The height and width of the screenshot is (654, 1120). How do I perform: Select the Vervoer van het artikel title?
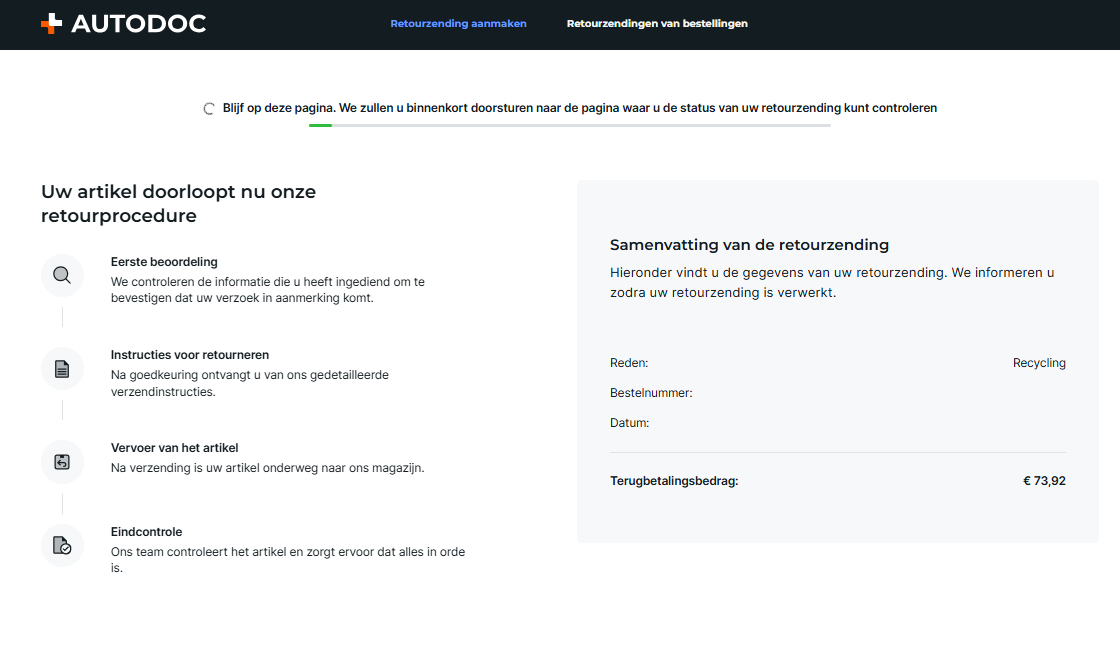174,448
